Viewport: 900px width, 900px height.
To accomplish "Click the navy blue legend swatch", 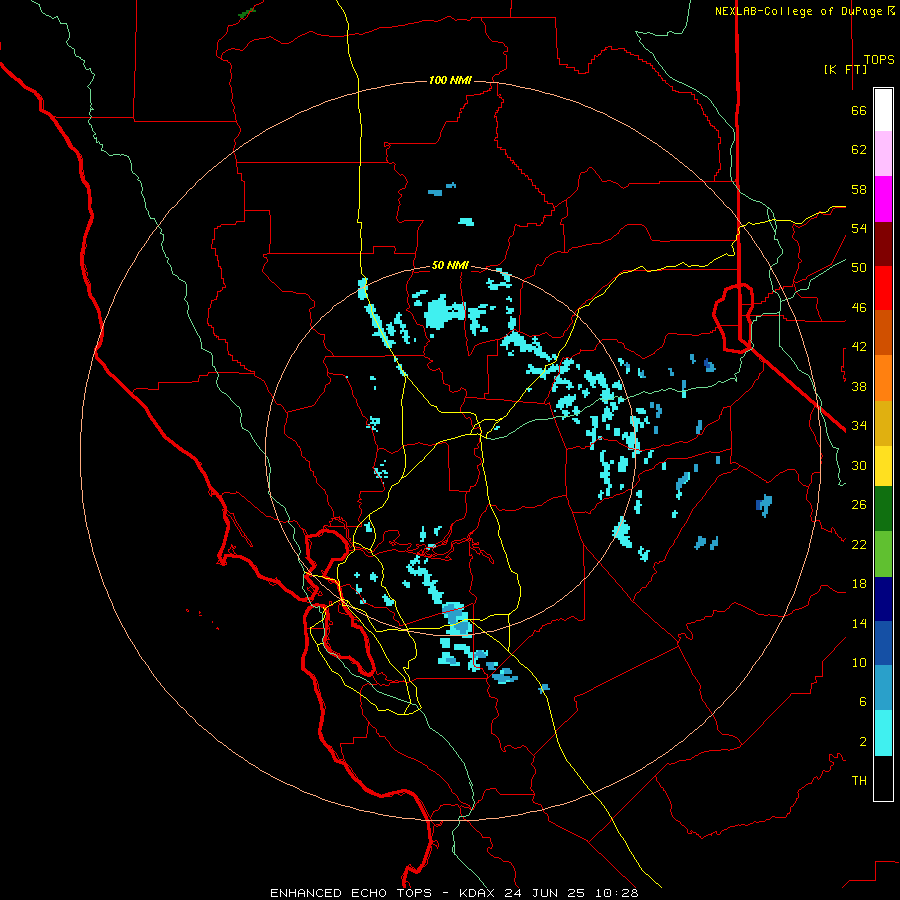I will coord(883,599).
